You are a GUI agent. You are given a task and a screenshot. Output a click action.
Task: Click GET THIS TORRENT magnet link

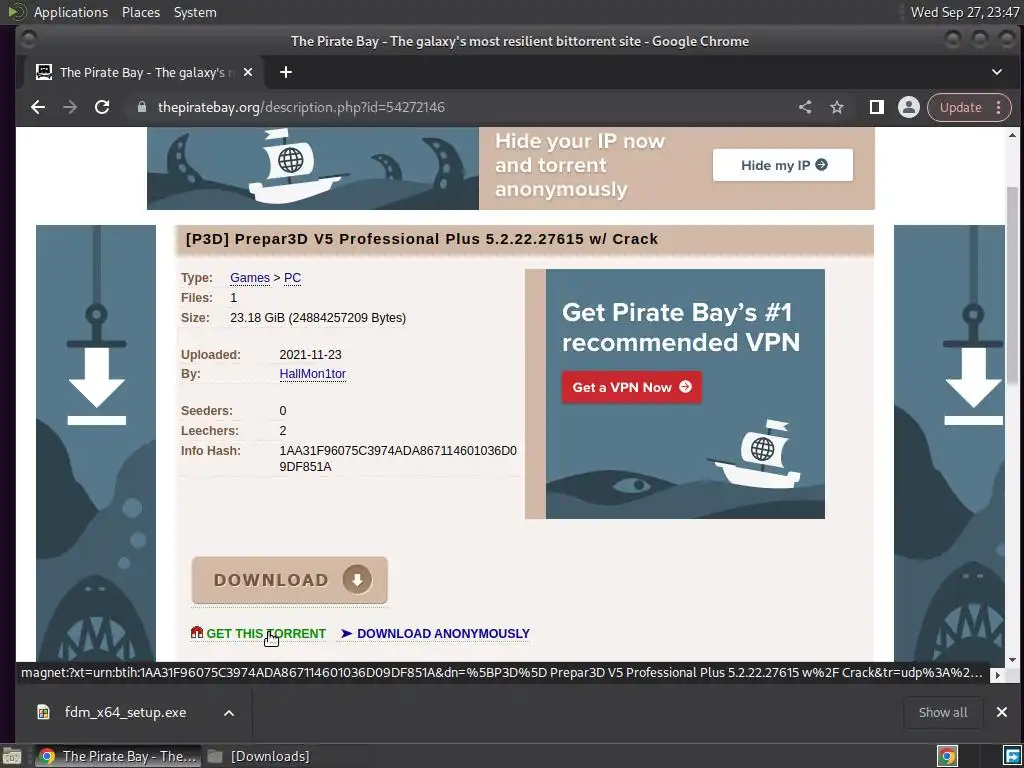pyautogui.click(x=266, y=633)
